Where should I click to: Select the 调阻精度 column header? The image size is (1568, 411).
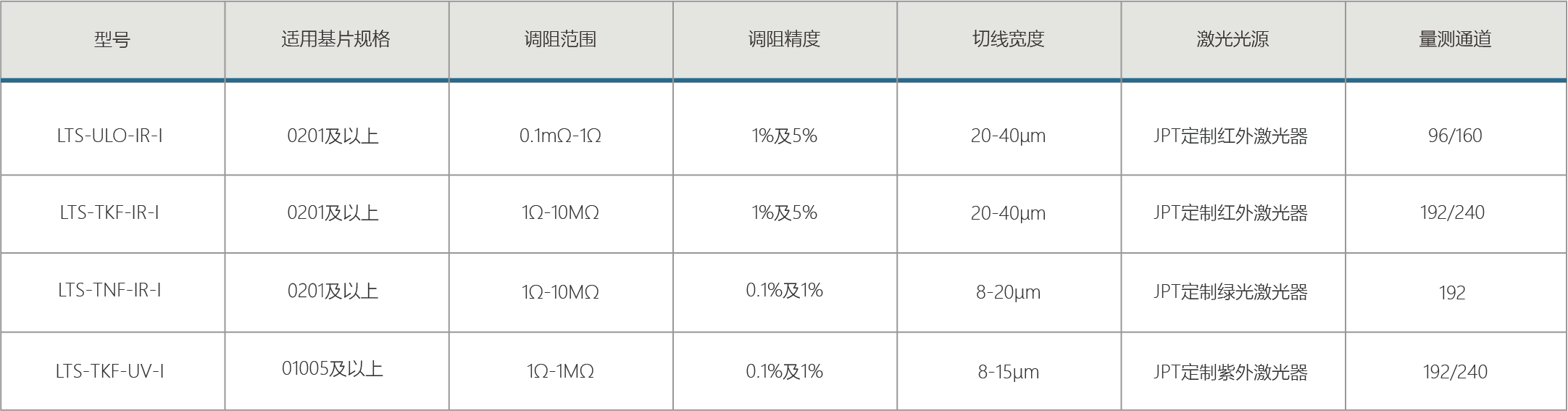784,39
